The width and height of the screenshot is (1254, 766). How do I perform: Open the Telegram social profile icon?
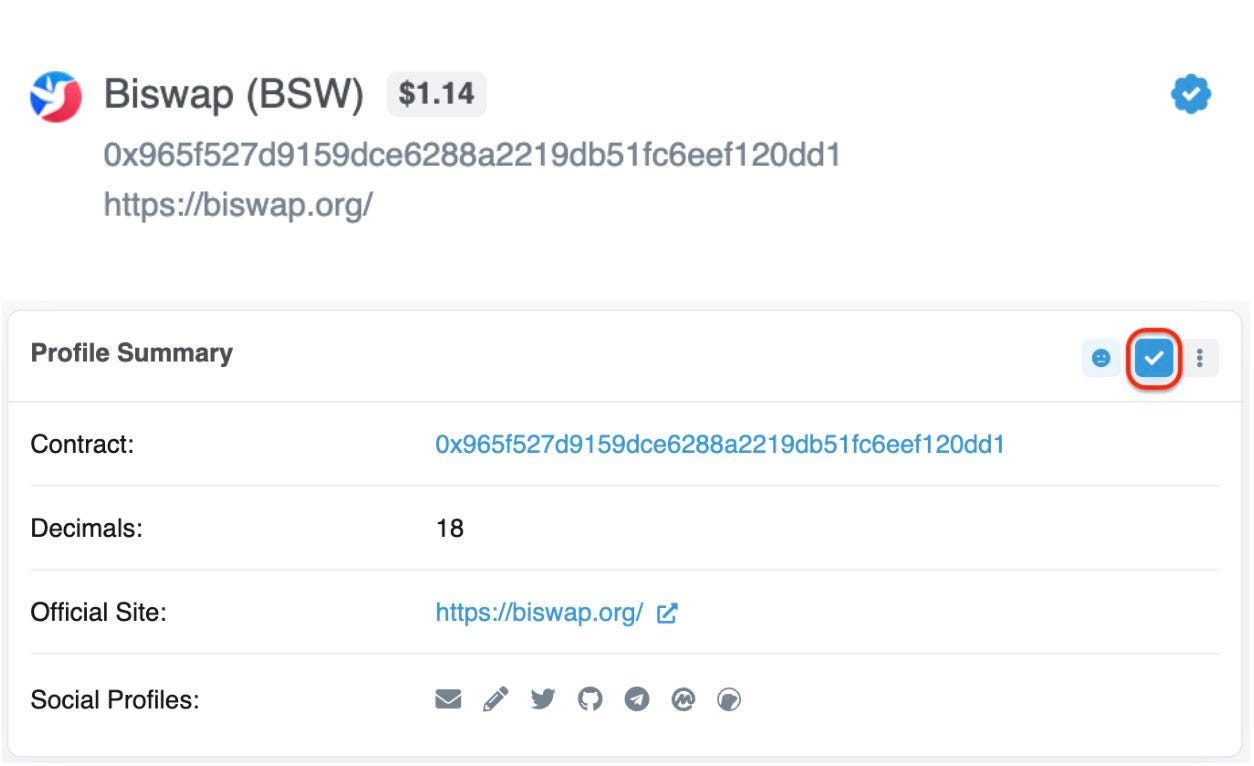pyautogui.click(x=637, y=699)
